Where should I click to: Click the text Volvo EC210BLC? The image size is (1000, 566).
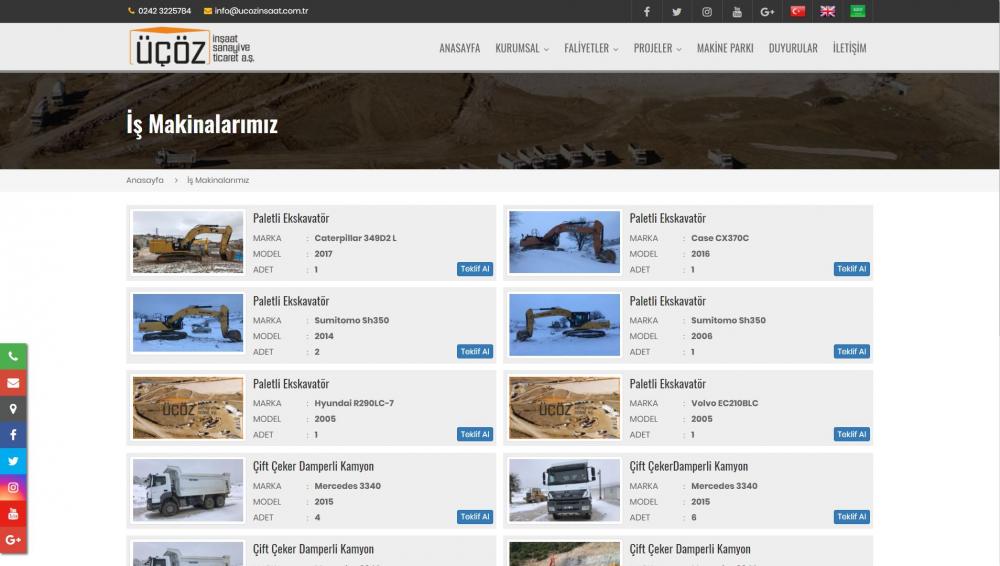[x=724, y=403]
